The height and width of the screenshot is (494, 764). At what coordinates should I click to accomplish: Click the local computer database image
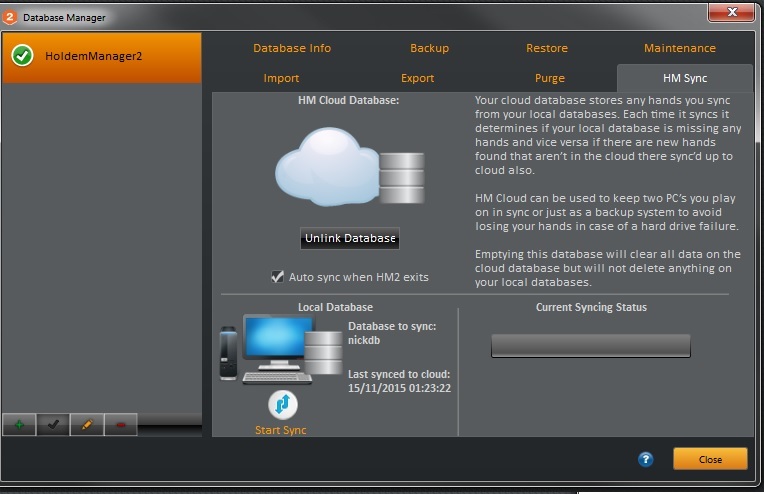[281, 349]
